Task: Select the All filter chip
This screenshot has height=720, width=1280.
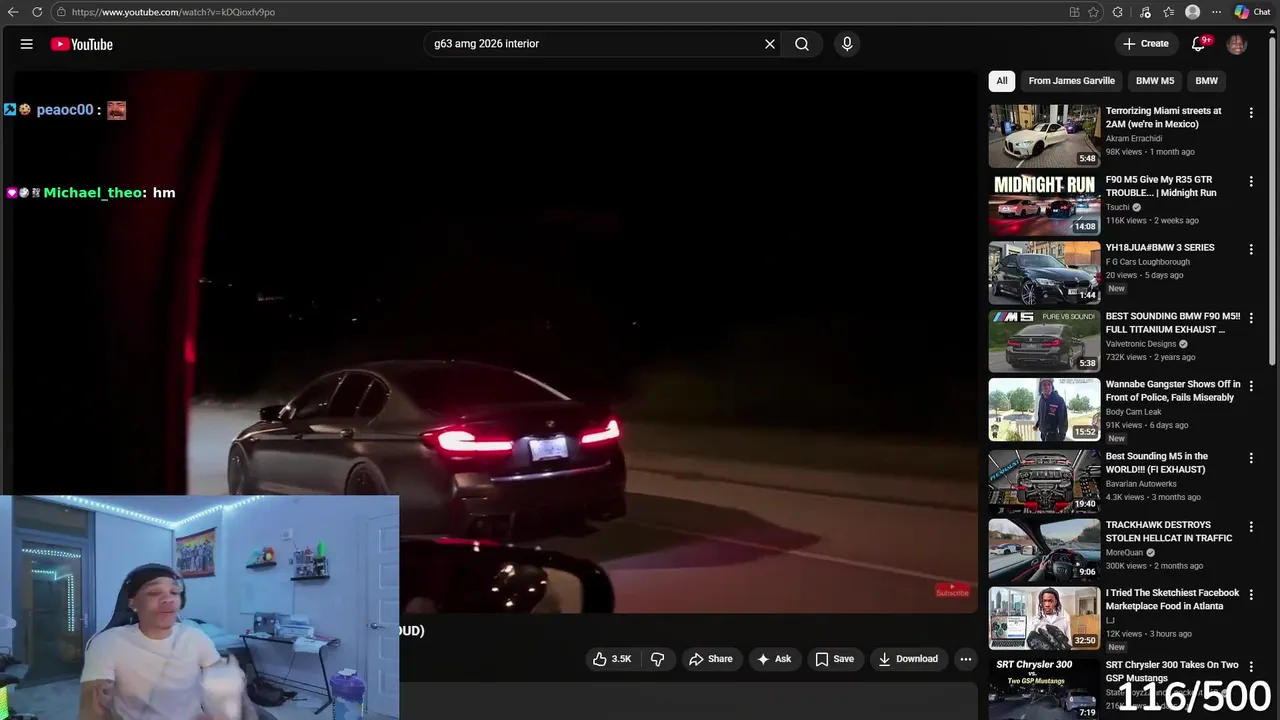Action: 1002,81
